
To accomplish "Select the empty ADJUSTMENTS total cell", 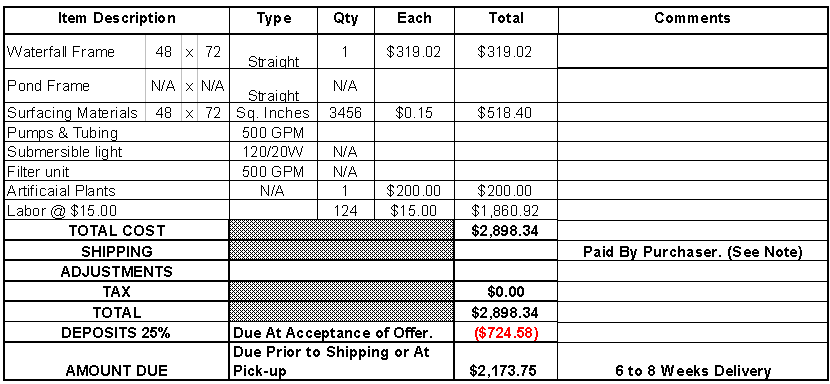I will pos(505,271).
